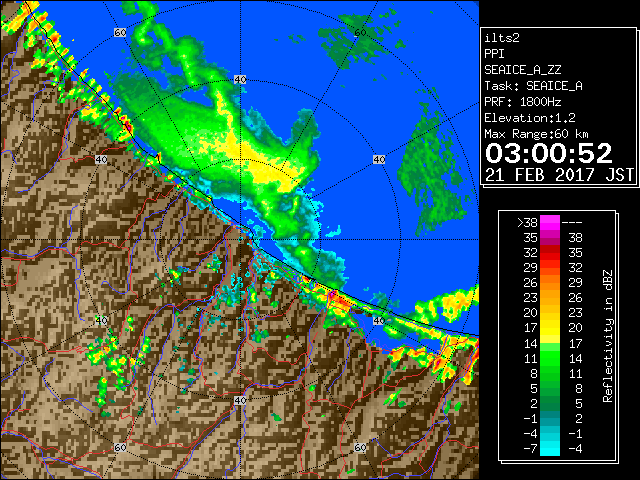640x480 pixels.
Task: Select the '29' value in the left legend column
Action: [x=531, y=268]
